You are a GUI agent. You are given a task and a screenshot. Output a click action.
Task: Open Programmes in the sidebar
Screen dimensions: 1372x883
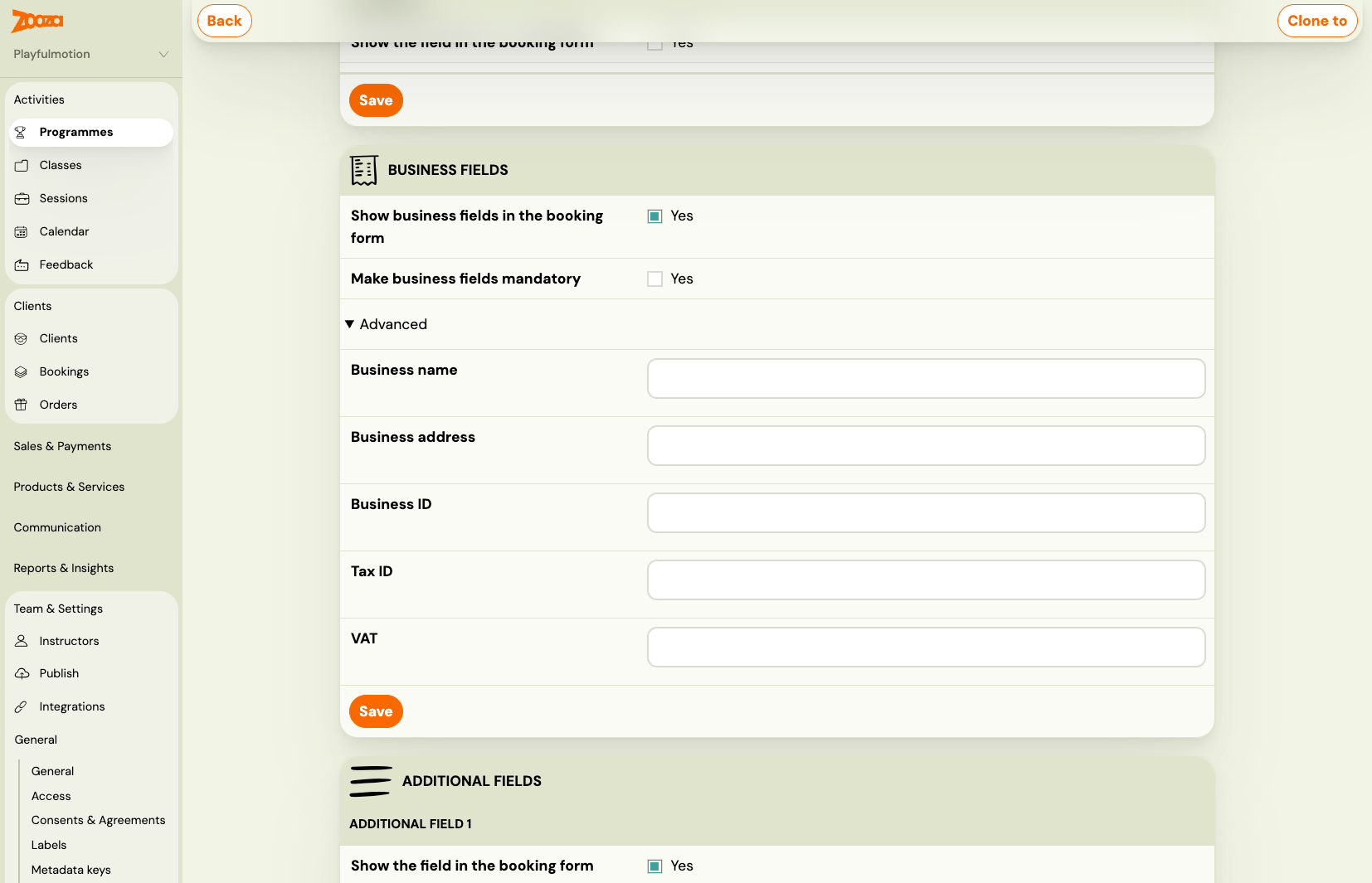91,133
